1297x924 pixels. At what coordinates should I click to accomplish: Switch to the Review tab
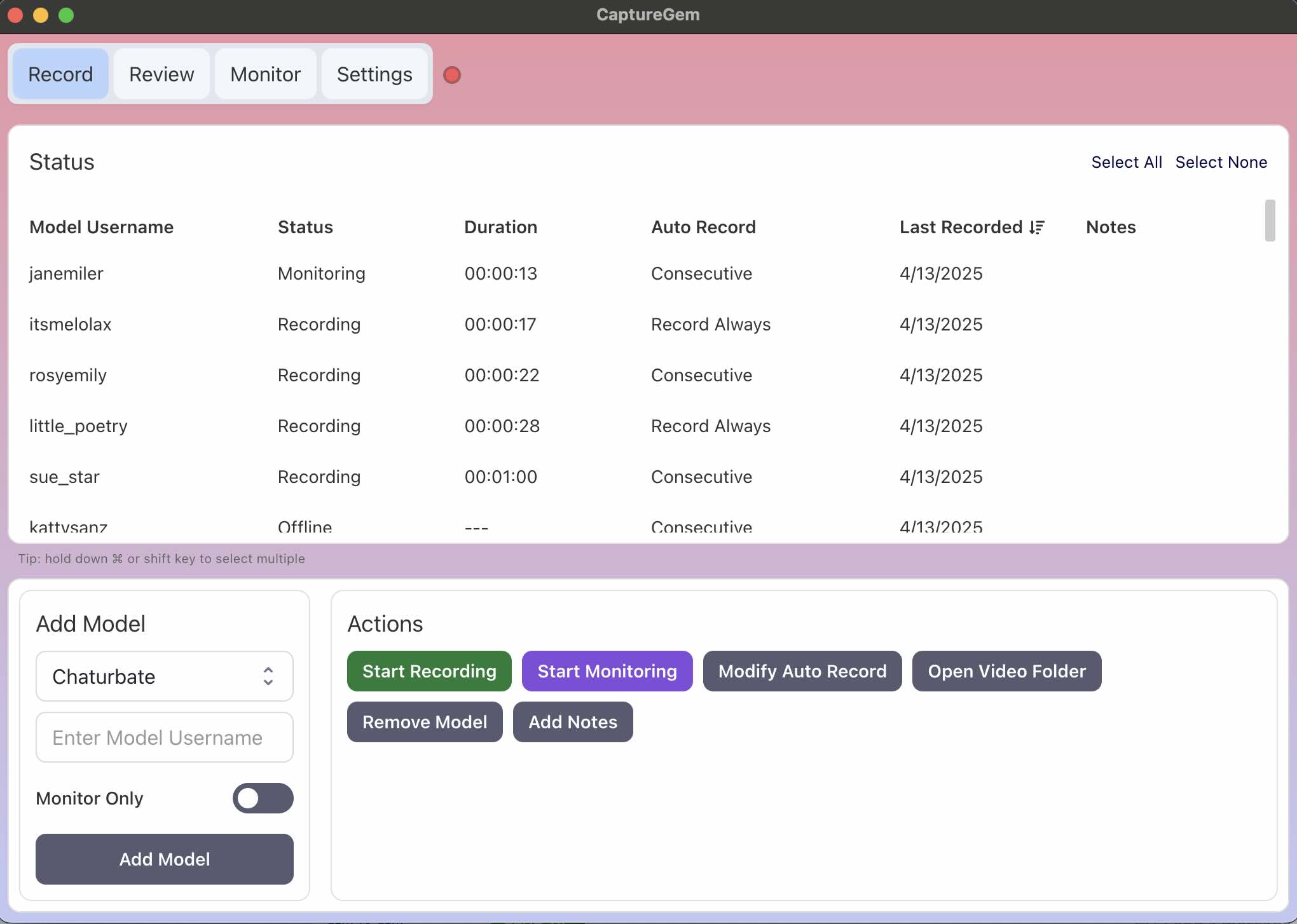pyautogui.click(x=161, y=74)
